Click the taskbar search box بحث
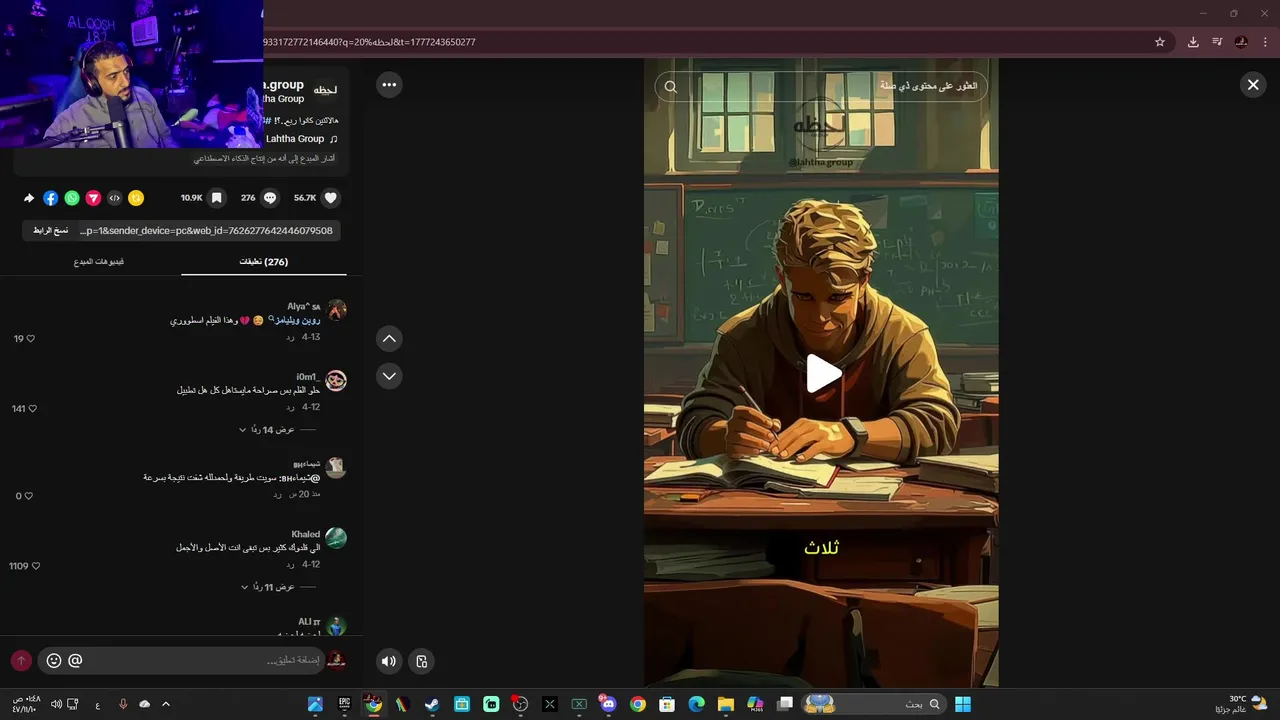Image resolution: width=1280 pixels, height=720 pixels. (873, 704)
